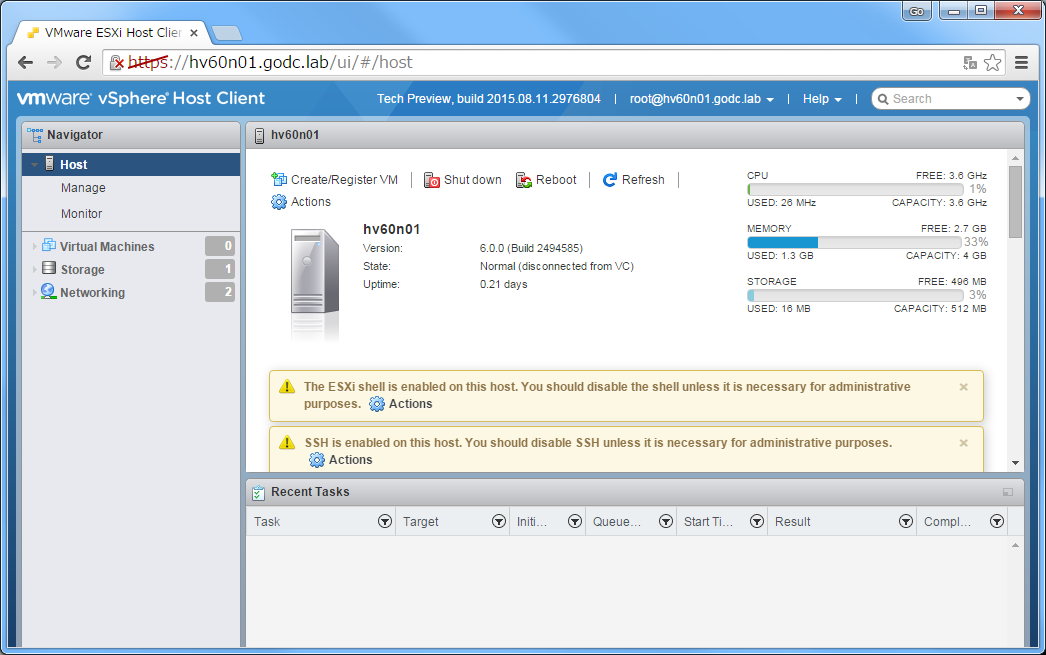
Task: Click the hv60n01 host title icon
Action: (259, 135)
